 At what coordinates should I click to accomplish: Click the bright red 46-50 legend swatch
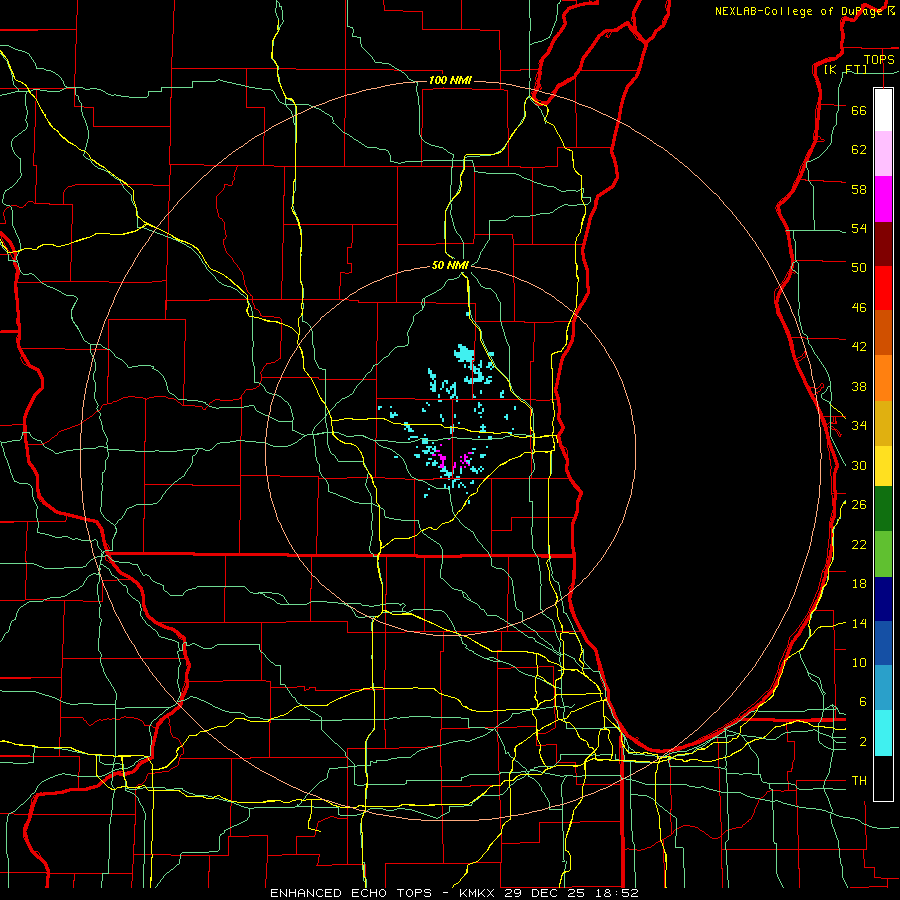[883, 288]
